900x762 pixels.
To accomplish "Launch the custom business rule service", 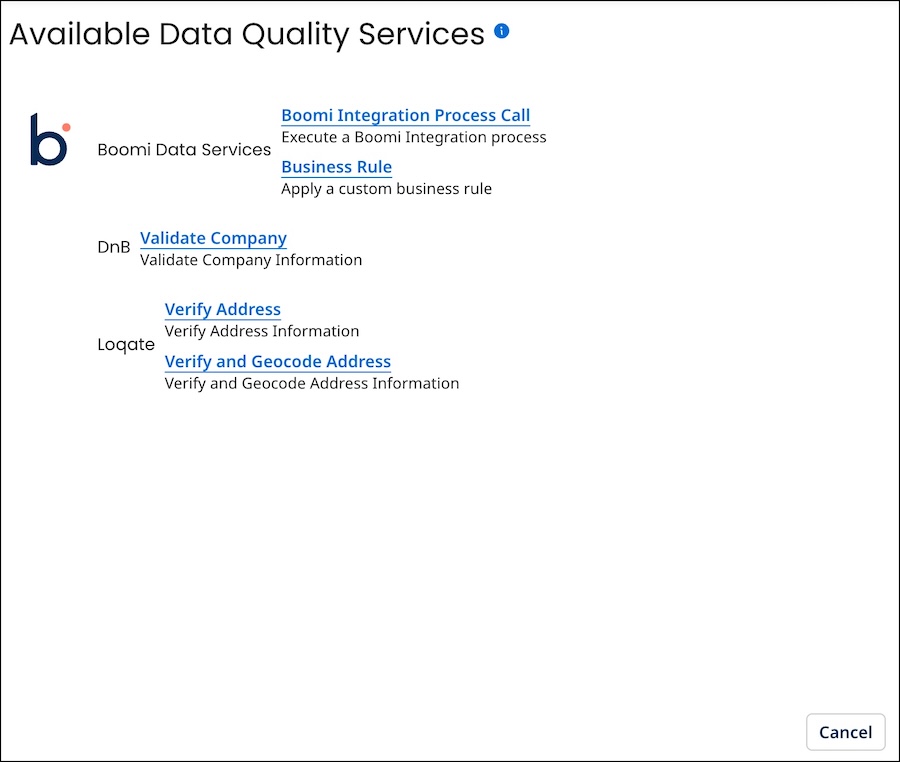I will coord(336,167).
